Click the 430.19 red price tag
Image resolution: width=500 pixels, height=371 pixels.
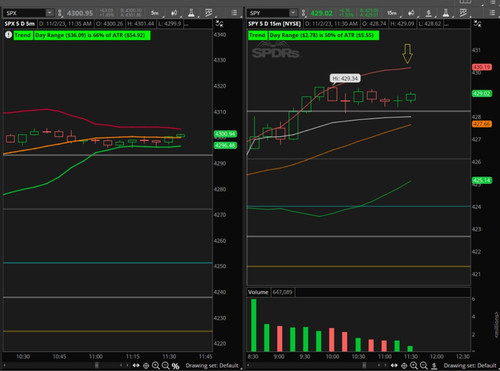click(482, 67)
